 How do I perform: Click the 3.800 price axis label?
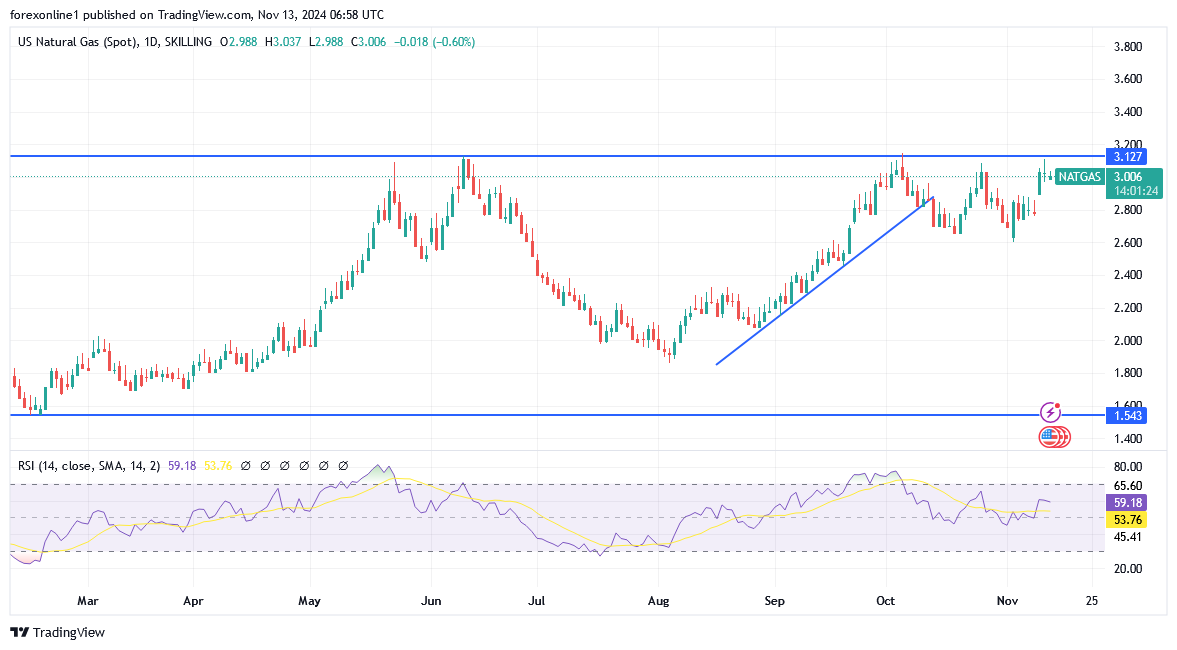pos(1127,47)
